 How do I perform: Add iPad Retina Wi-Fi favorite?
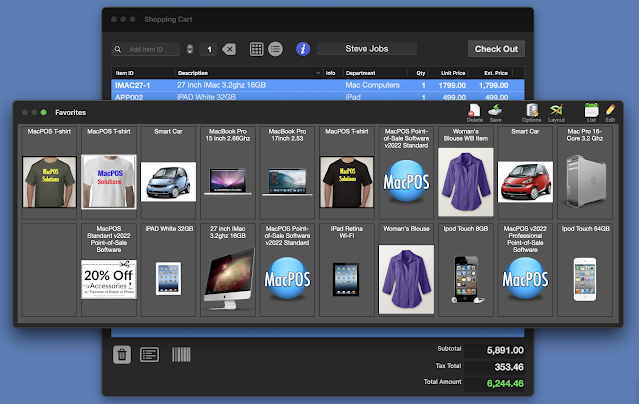(x=347, y=270)
